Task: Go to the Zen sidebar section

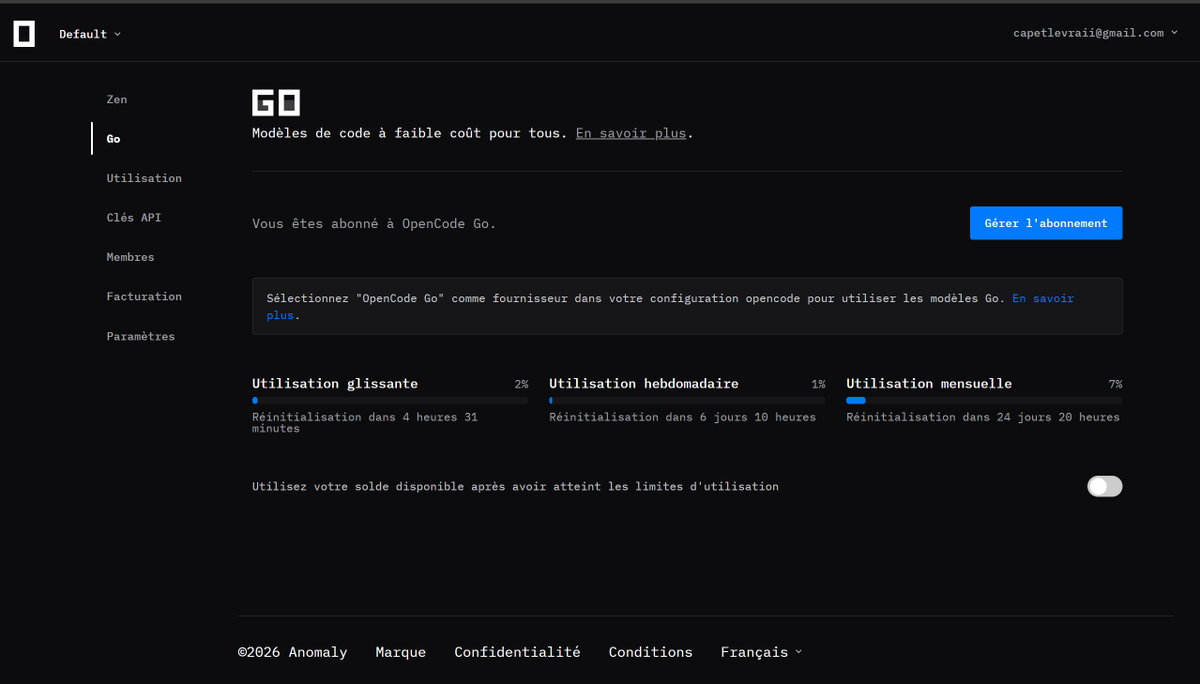Action: (x=117, y=99)
